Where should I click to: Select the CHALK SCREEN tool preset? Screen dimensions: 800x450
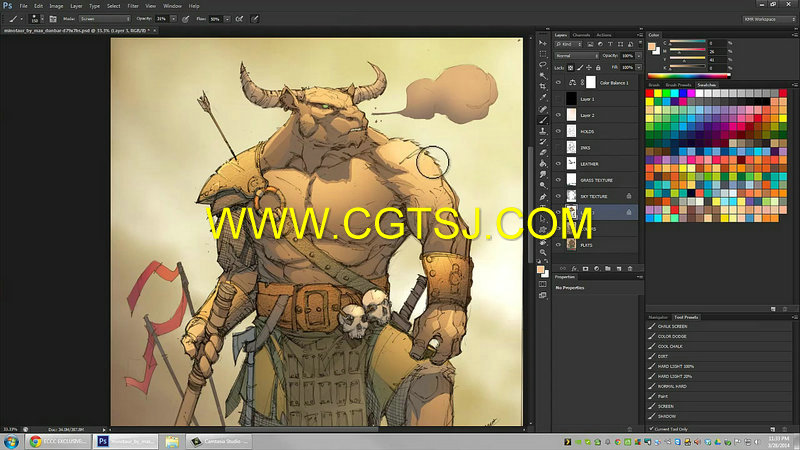pyautogui.click(x=719, y=326)
